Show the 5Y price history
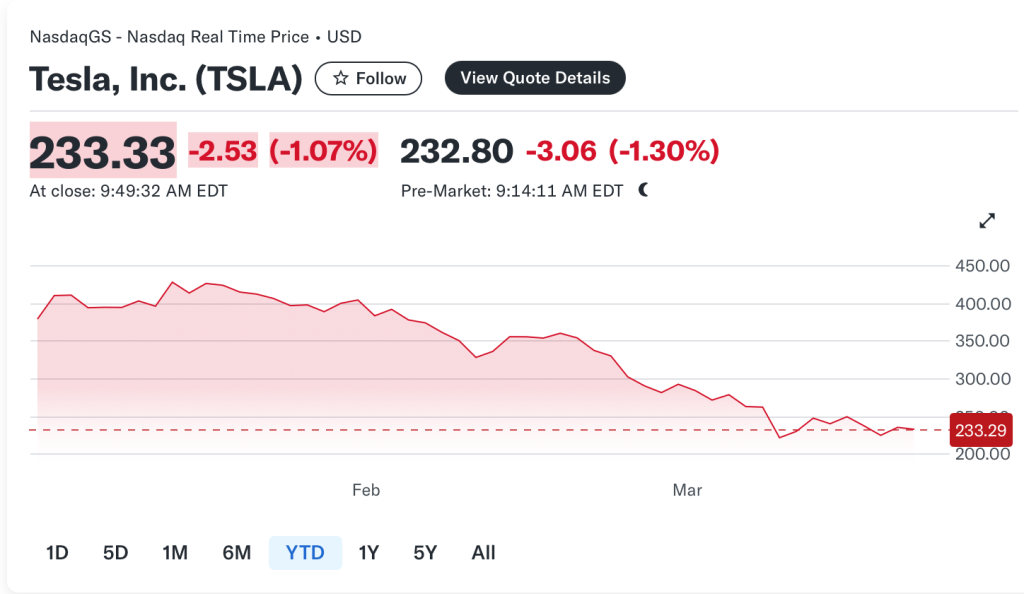The width and height of the screenshot is (1024, 594). tap(425, 552)
